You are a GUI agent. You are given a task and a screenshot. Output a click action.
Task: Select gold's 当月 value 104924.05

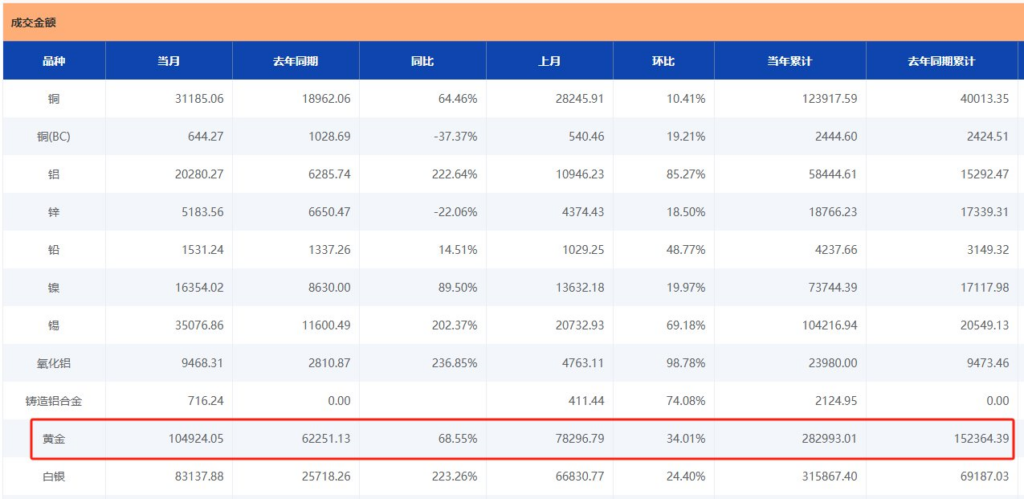click(x=195, y=440)
